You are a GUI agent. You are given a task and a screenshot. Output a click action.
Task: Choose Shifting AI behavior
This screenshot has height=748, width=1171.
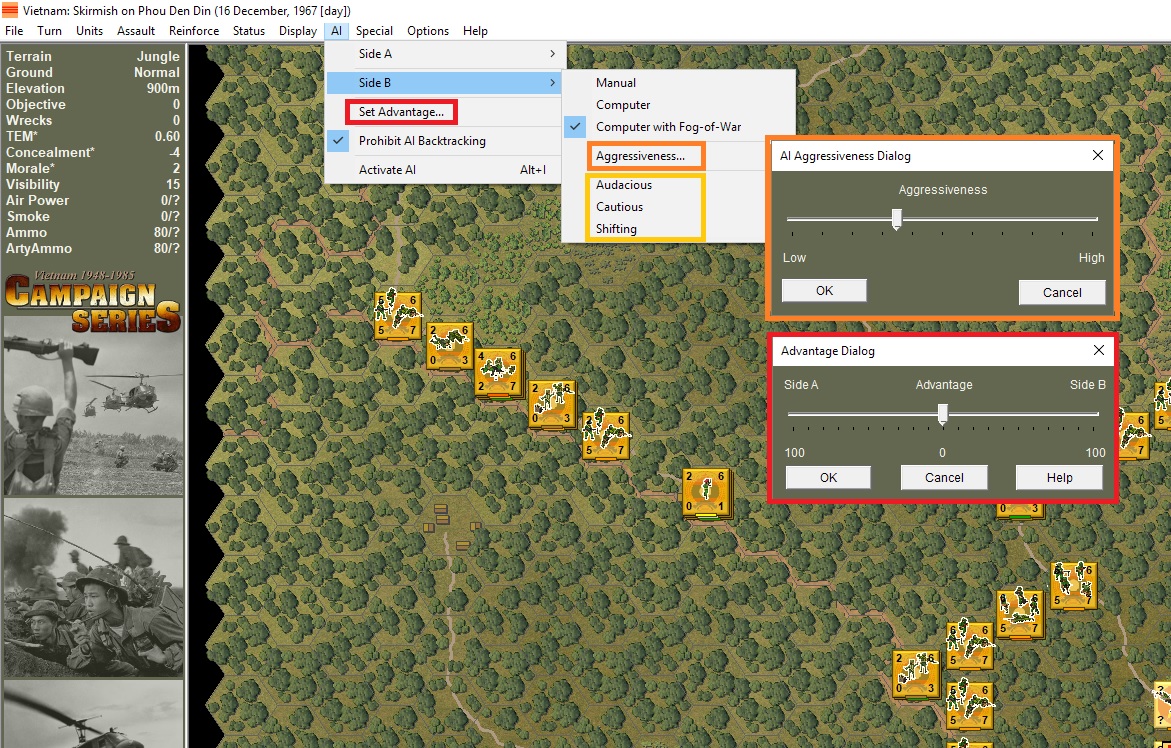click(x=616, y=228)
